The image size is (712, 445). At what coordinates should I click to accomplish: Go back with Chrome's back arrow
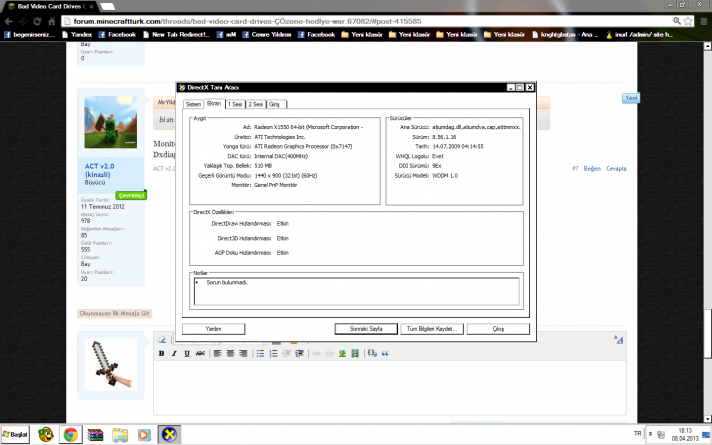pos(9,21)
